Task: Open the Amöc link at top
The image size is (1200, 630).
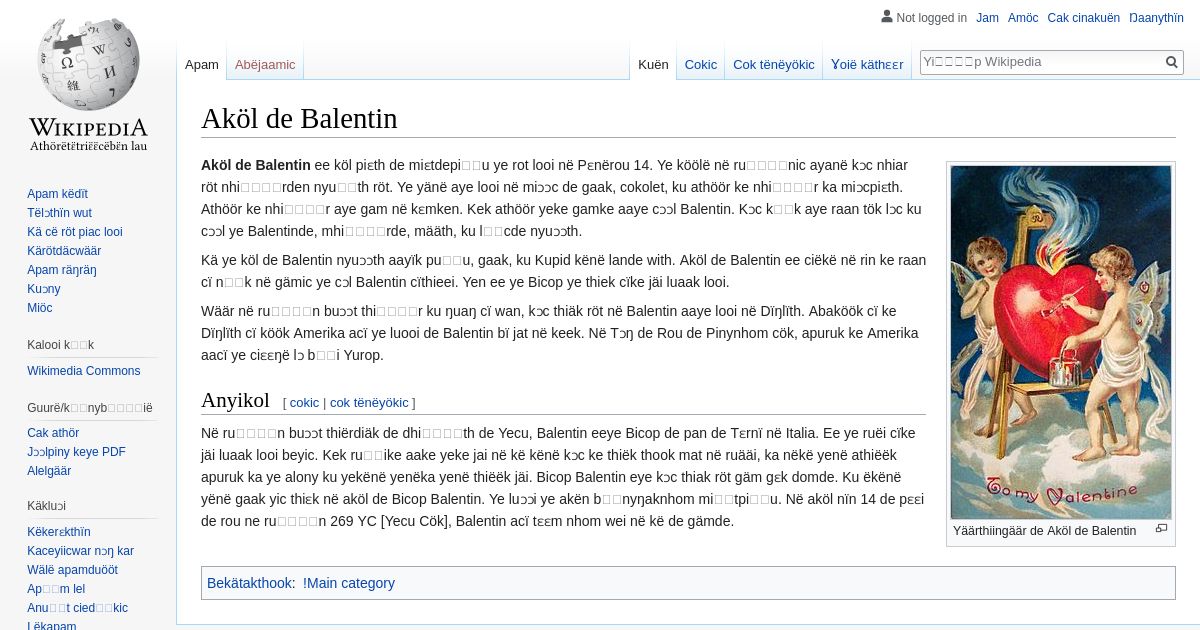Action: (x=1023, y=18)
